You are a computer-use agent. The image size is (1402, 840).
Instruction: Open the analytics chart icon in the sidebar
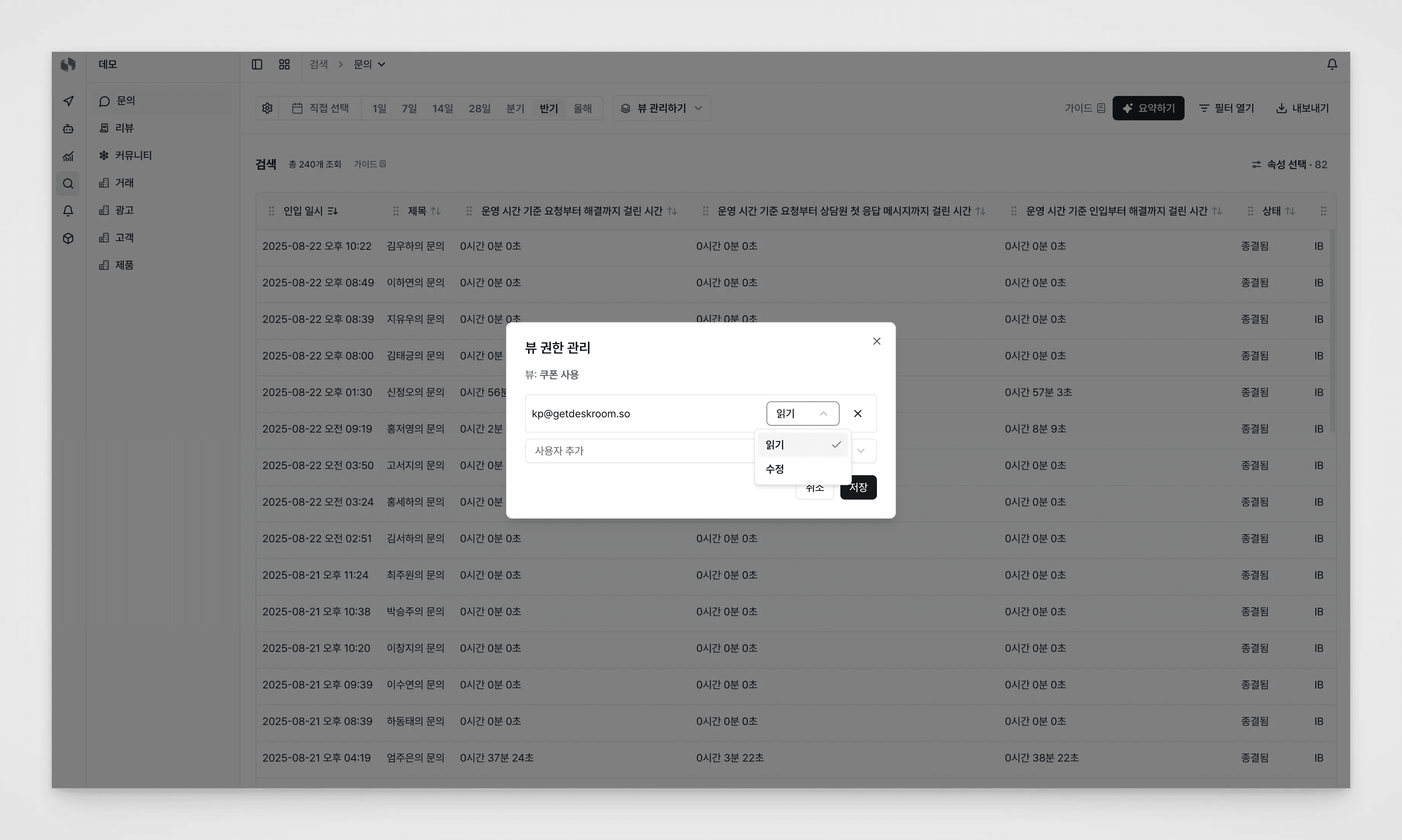point(68,156)
